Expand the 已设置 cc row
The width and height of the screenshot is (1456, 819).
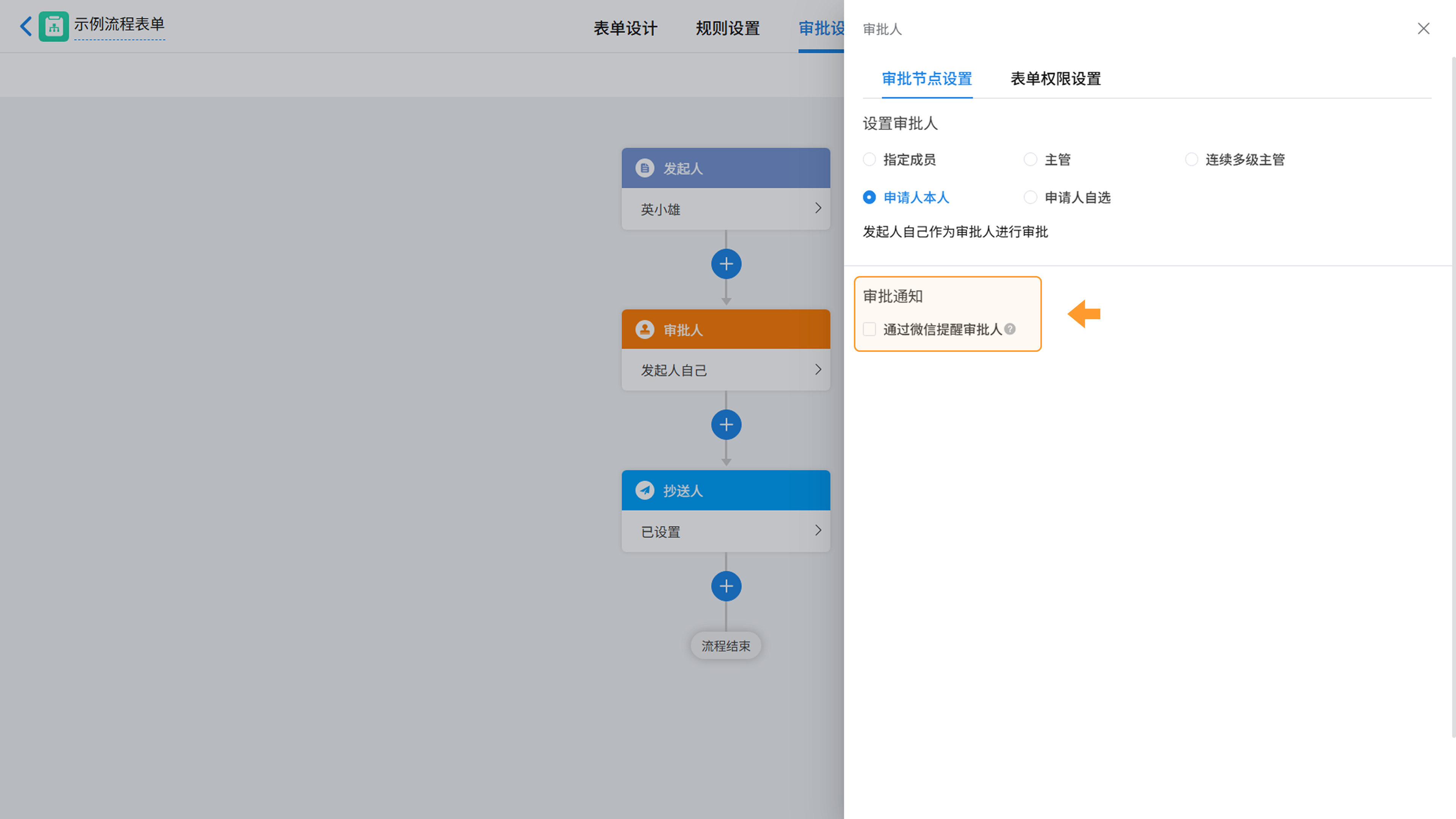click(726, 531)
